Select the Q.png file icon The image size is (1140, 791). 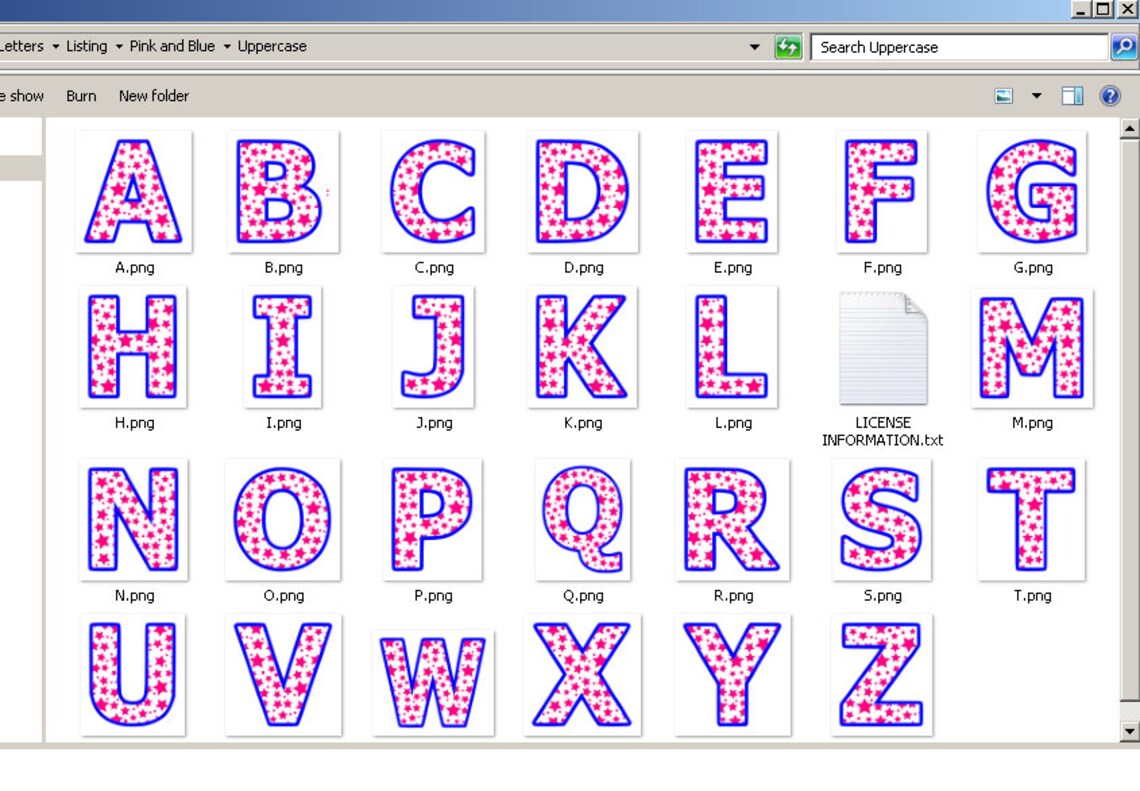[x=582, y=518]
